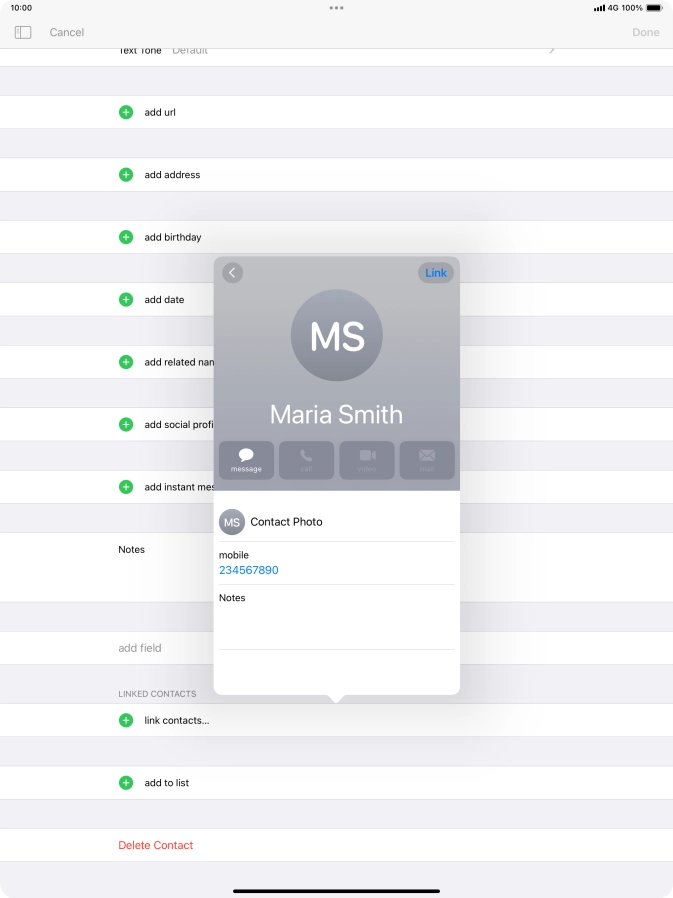This screenshot has height=898, width=673.
Task: Tap the message button for Maria Smith
Action: [x=246, y=460]
